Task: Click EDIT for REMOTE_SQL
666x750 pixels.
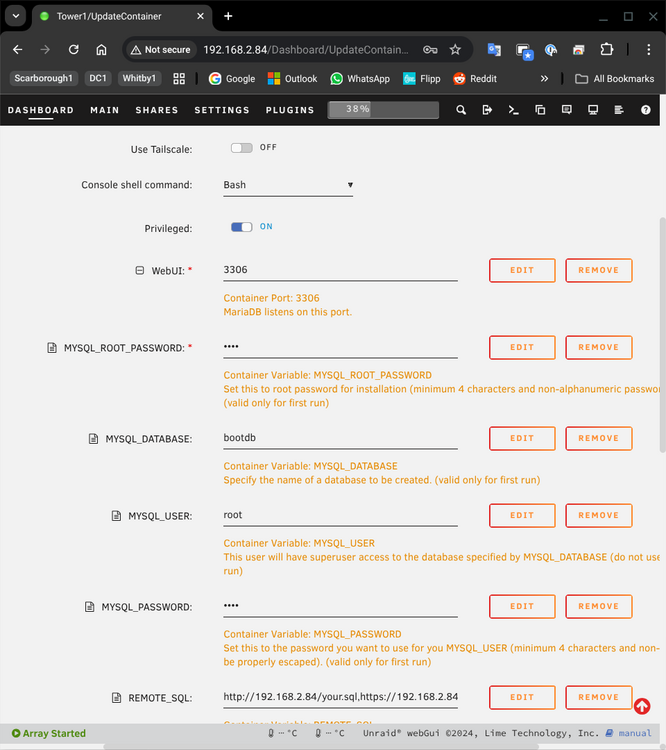Action: (x=522, y=697)
